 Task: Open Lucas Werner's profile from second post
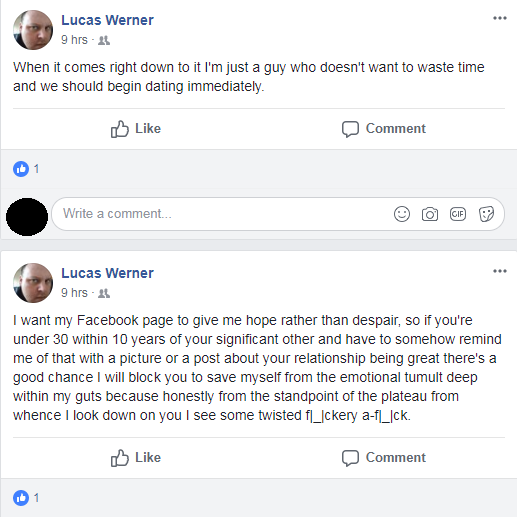(107, 273)
